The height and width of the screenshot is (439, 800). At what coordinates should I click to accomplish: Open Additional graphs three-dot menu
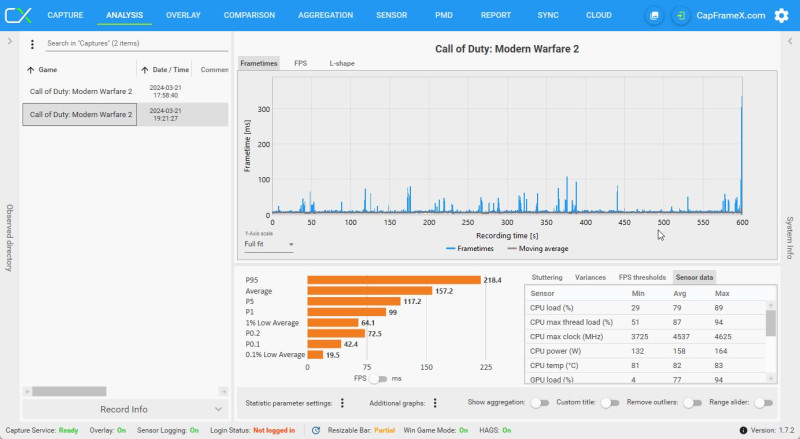(435, 403)
